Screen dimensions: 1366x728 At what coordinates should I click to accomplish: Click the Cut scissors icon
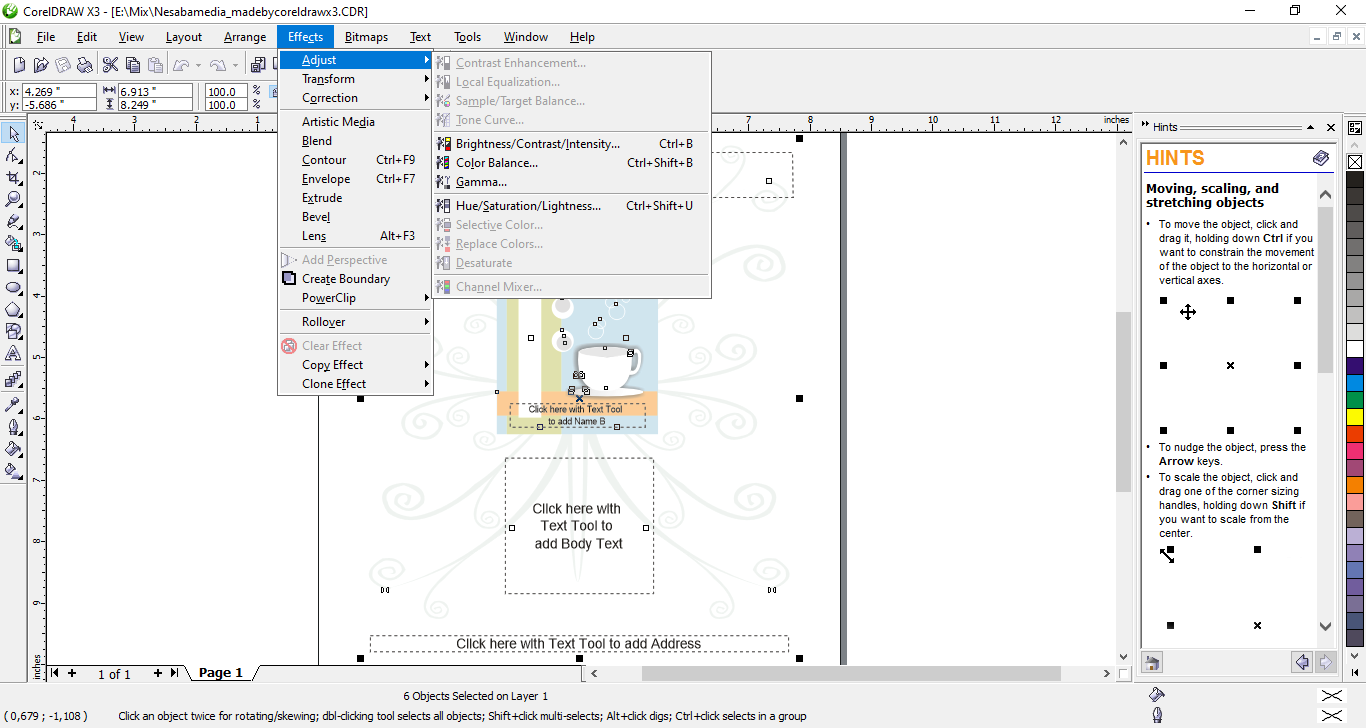point(110,65)
